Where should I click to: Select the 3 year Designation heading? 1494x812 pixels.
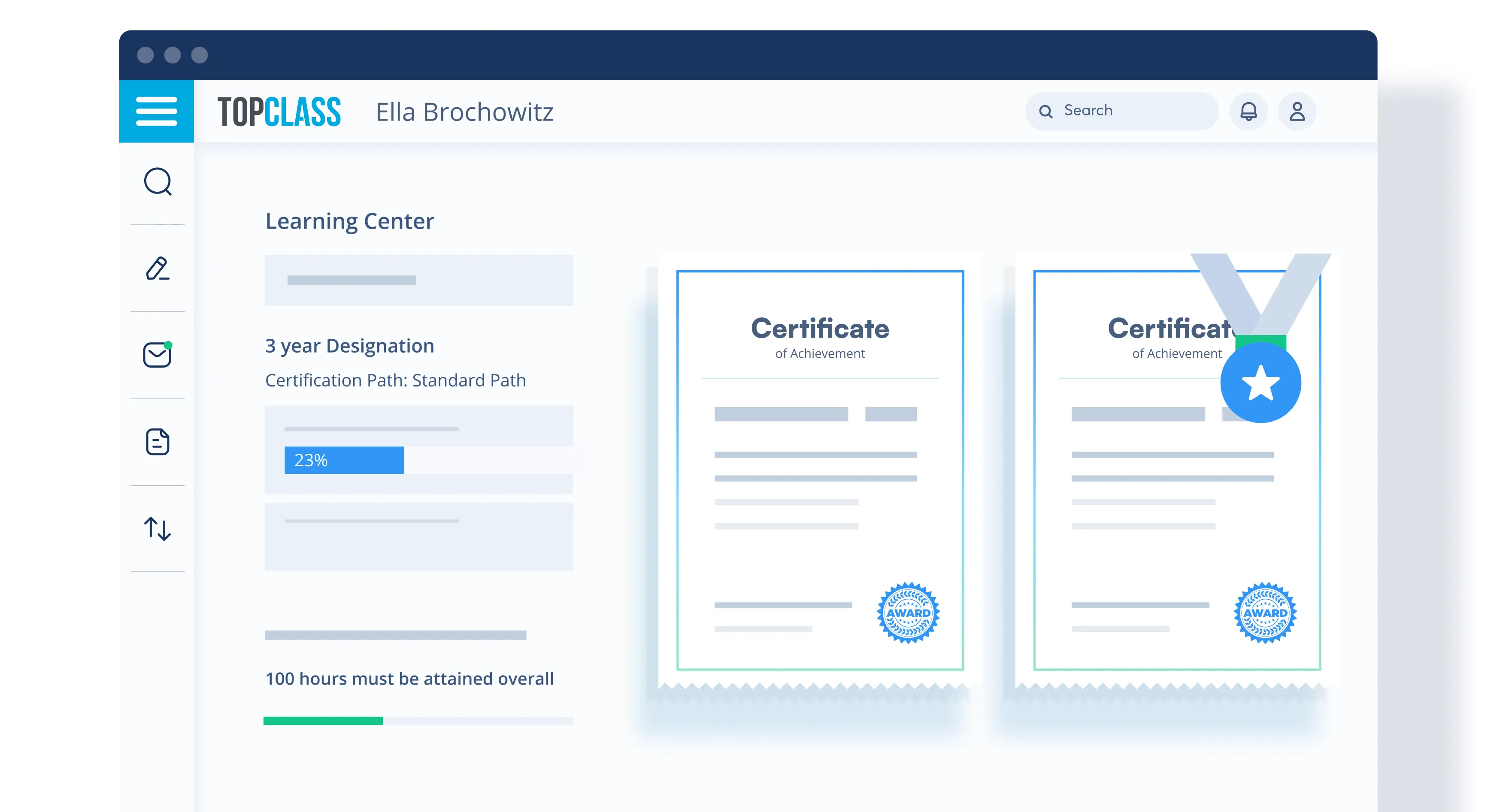349,346
